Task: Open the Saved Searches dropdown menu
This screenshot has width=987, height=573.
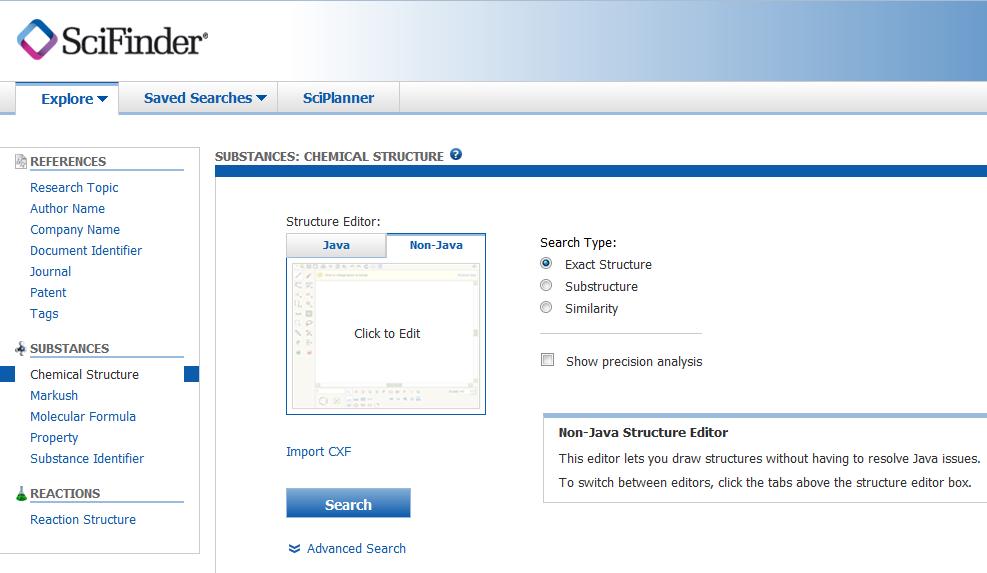Action: click(x=205, y=98)
